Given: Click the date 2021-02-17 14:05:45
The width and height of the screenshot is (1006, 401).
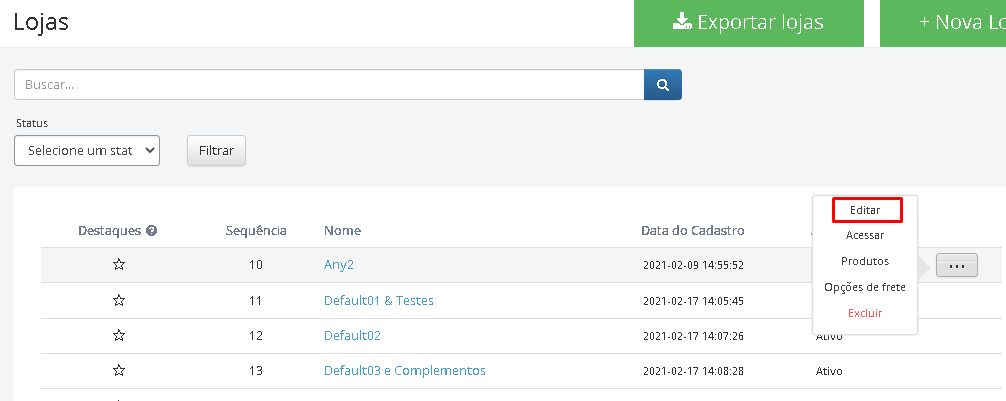Looking at the screenshot, I should [694, 300].
